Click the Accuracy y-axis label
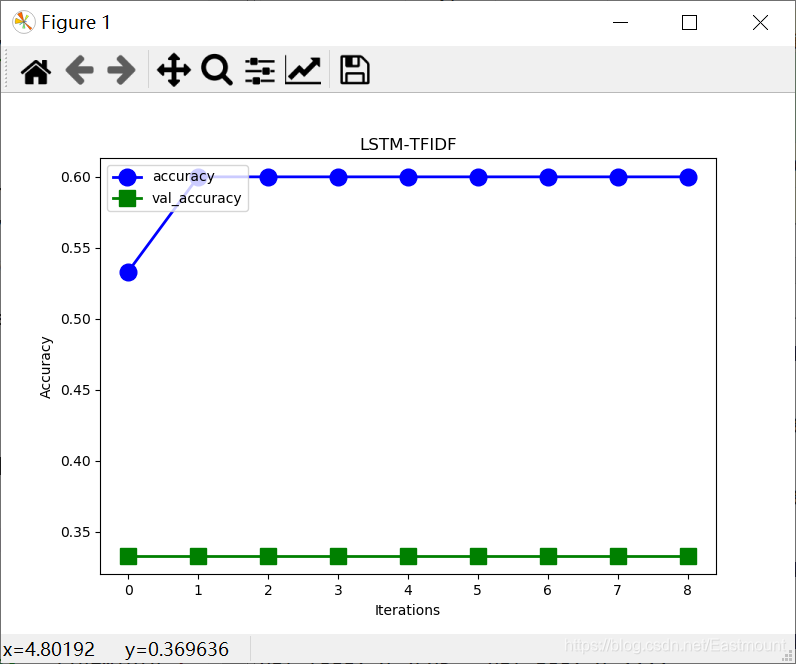The image size is (796, 664). 46,367
